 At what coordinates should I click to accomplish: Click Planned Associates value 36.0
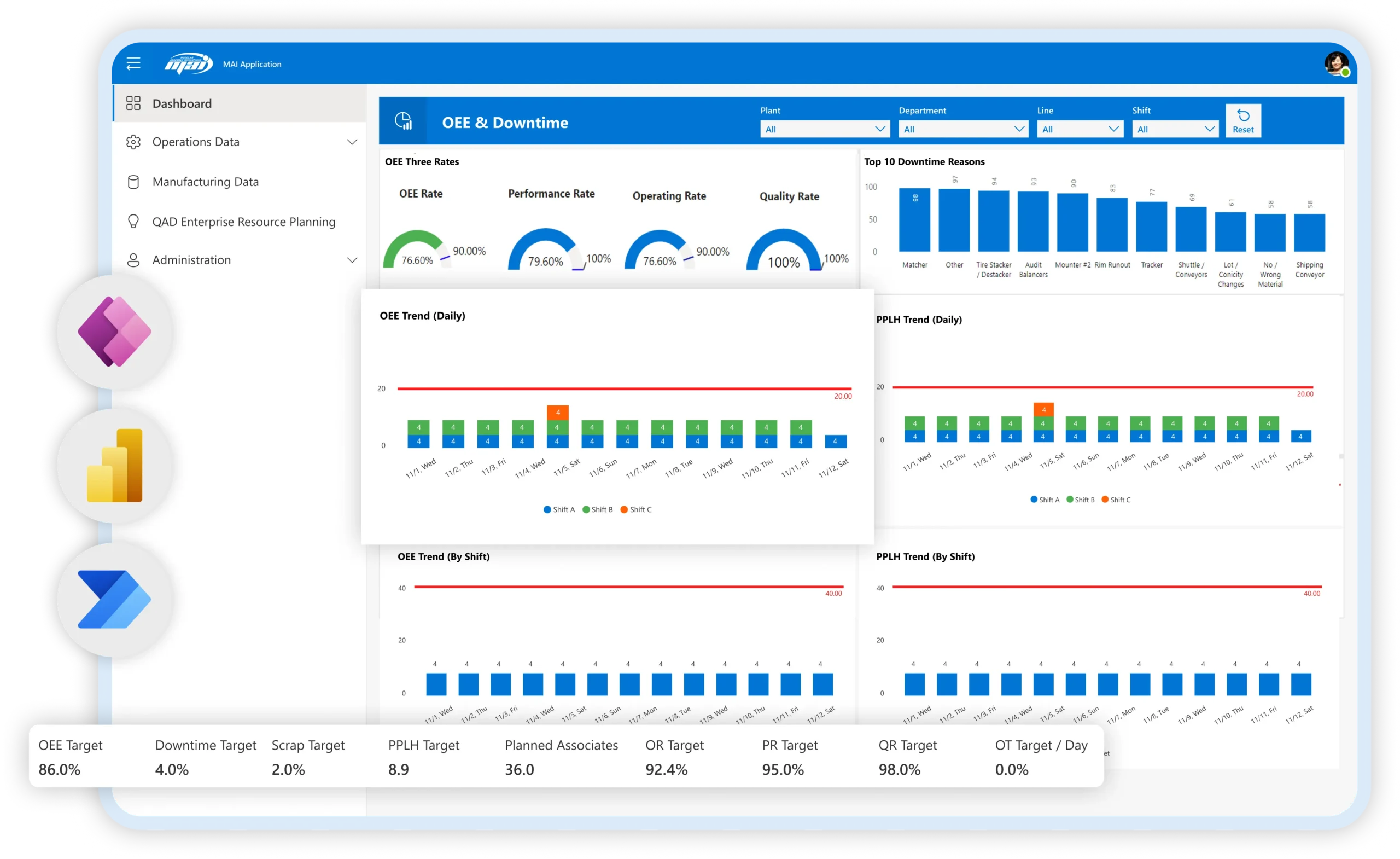[520, 769]
